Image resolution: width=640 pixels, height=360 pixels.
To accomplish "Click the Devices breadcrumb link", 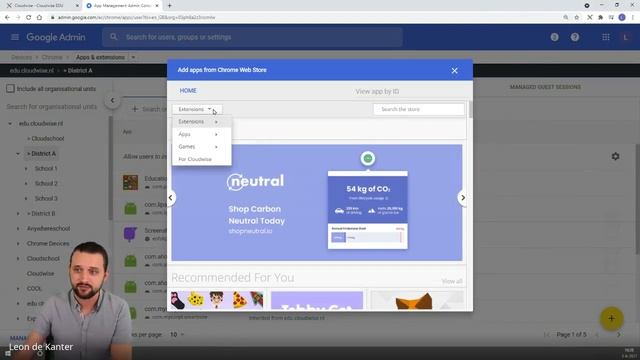I will (21, 58).
